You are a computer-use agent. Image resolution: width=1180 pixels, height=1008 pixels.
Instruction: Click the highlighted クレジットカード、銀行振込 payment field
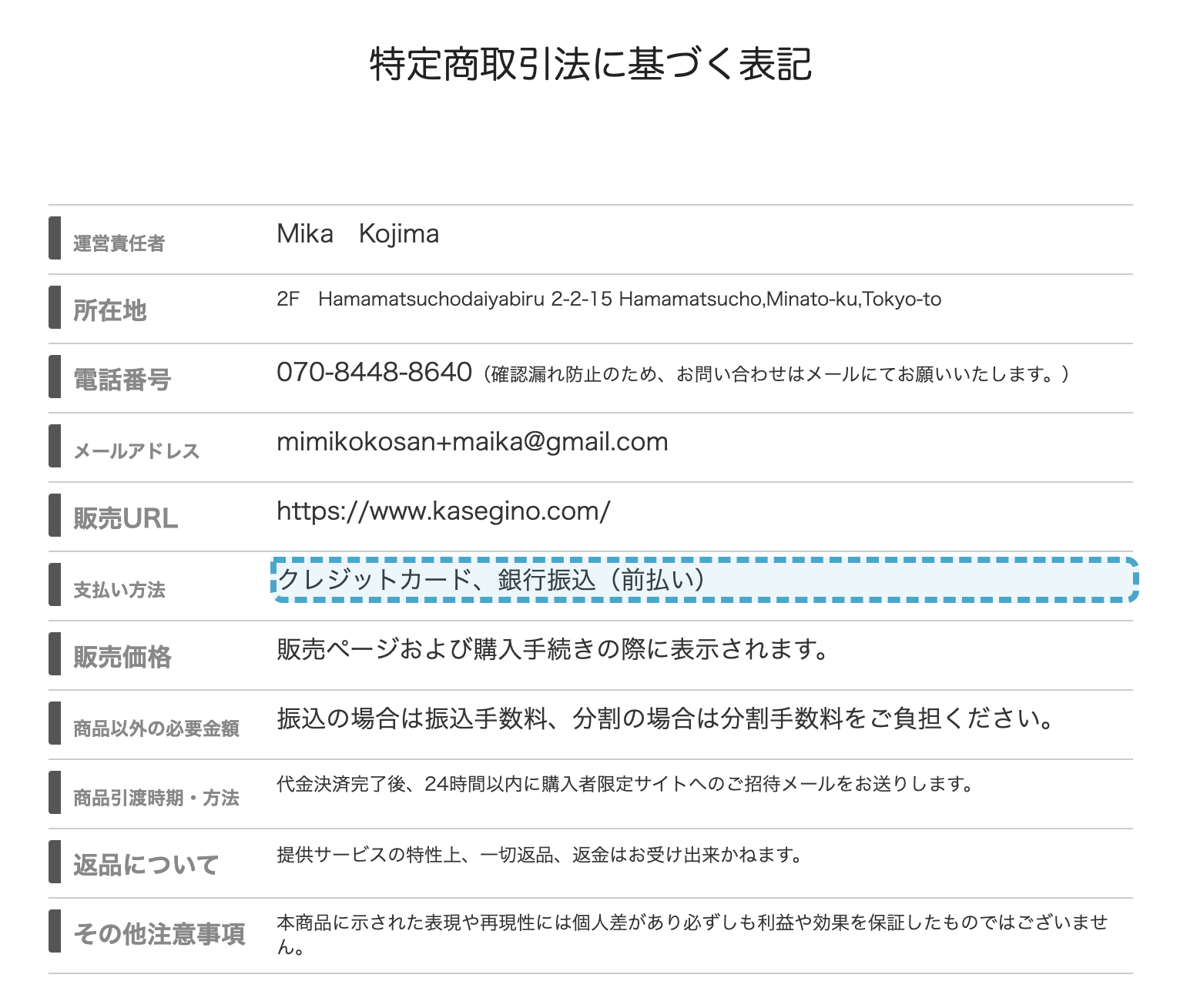point(705,580)
